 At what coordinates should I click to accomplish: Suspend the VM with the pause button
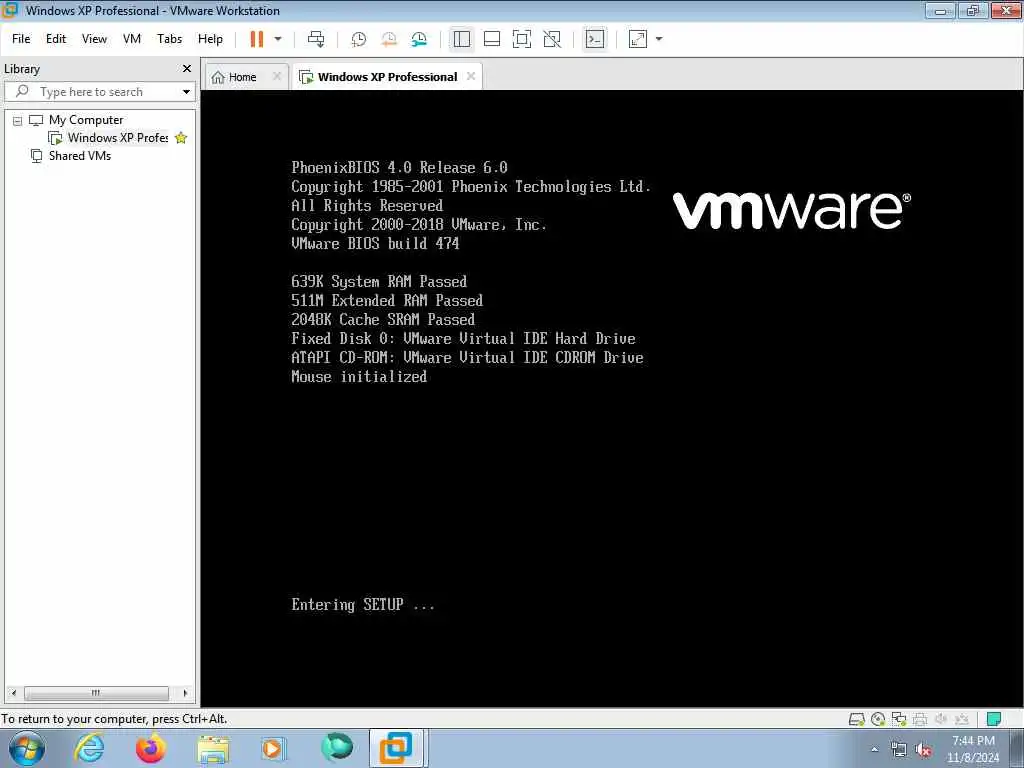pos(257,39)
